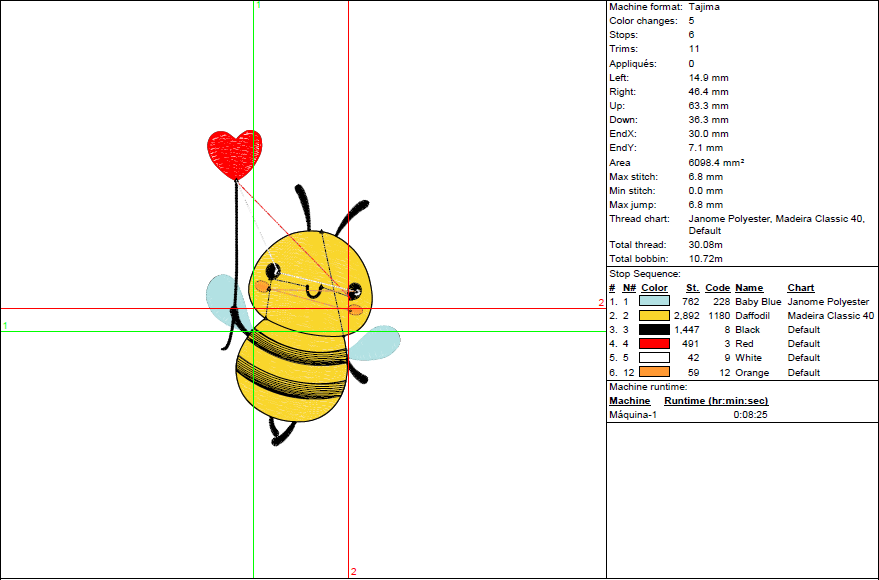Click the underlined Name column header

coord(749,288)
